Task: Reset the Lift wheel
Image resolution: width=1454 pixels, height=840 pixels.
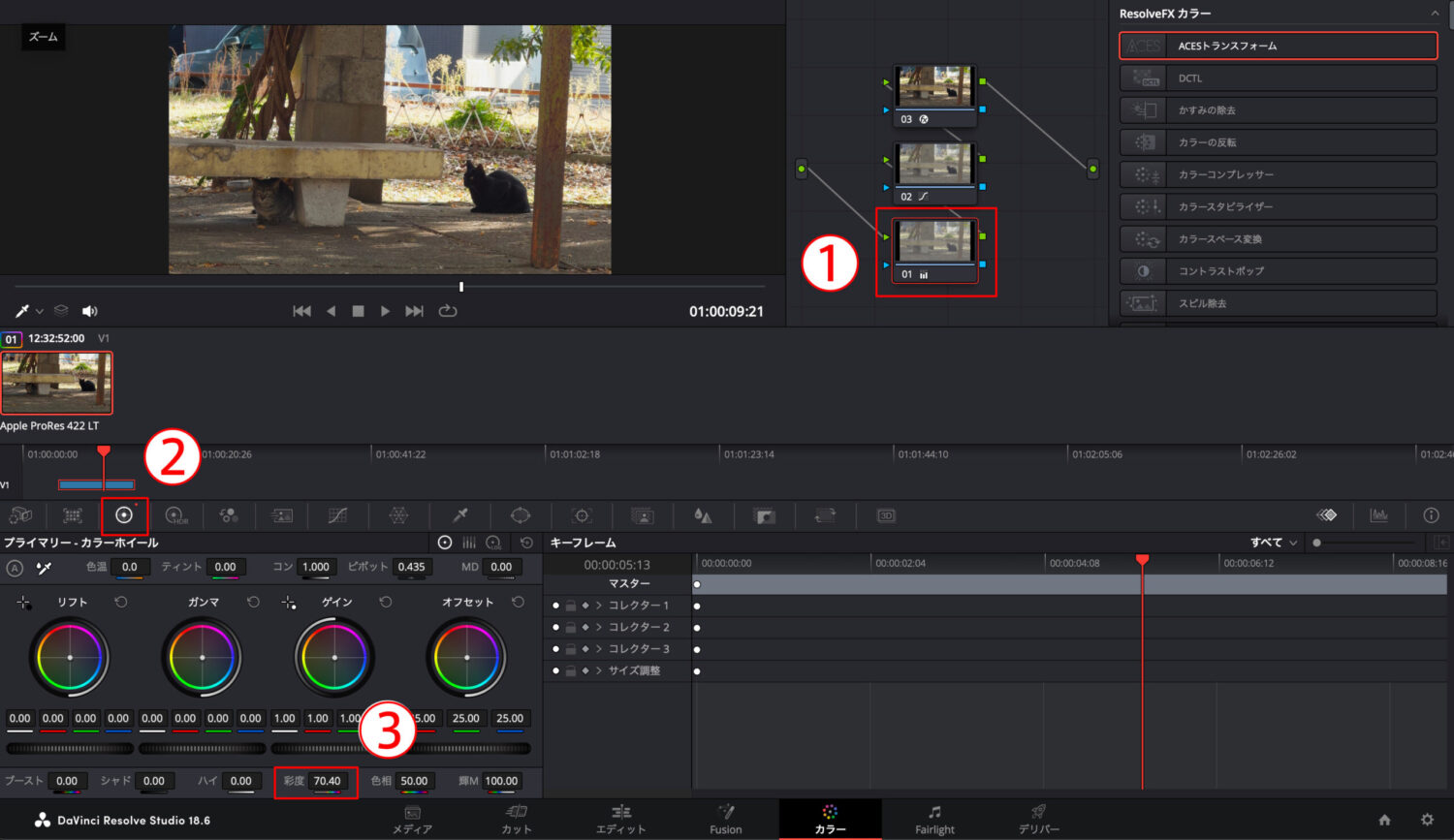Action: pos(120,602)
